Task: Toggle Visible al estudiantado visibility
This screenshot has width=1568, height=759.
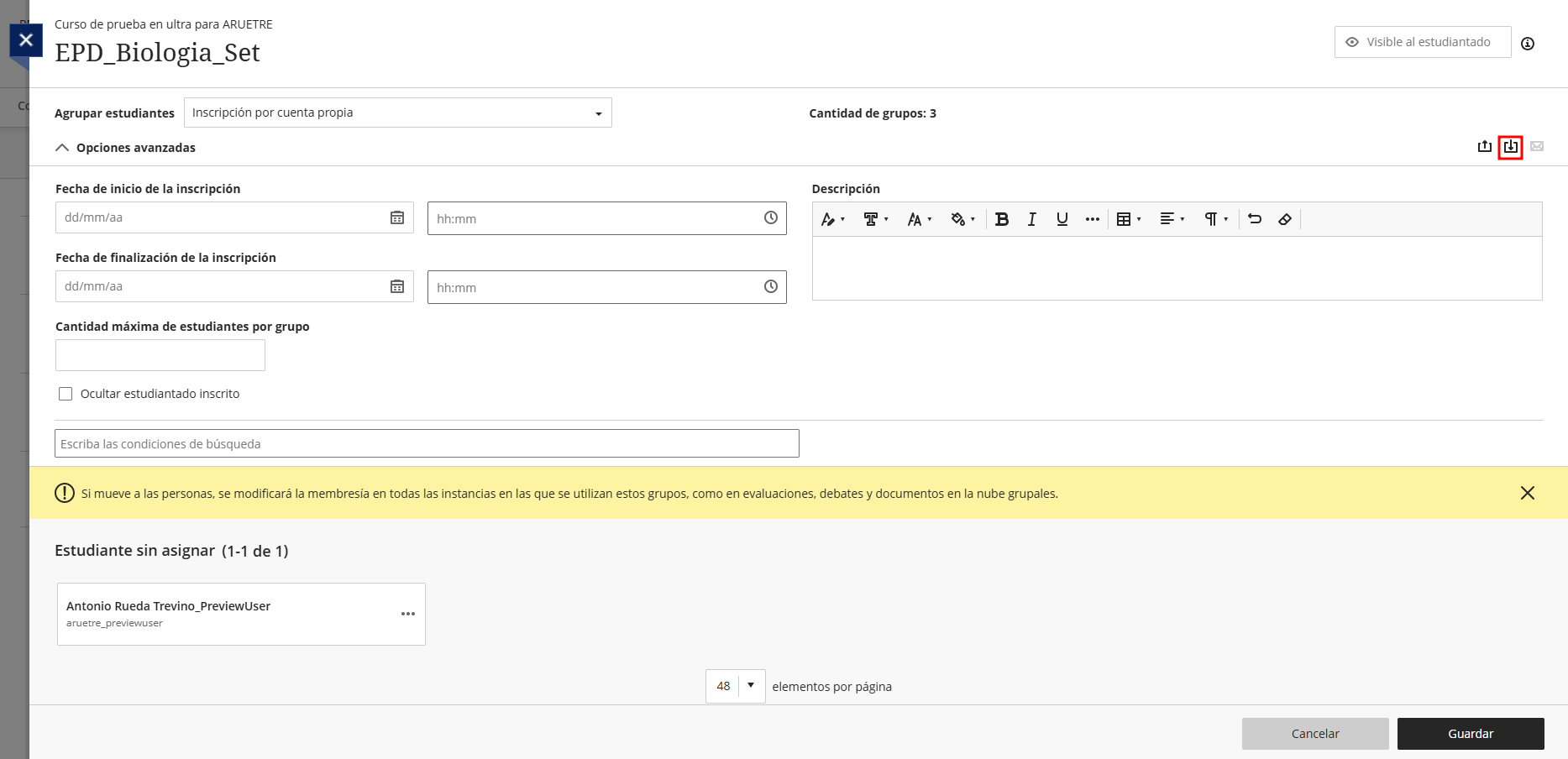Action: (1422, 42)
